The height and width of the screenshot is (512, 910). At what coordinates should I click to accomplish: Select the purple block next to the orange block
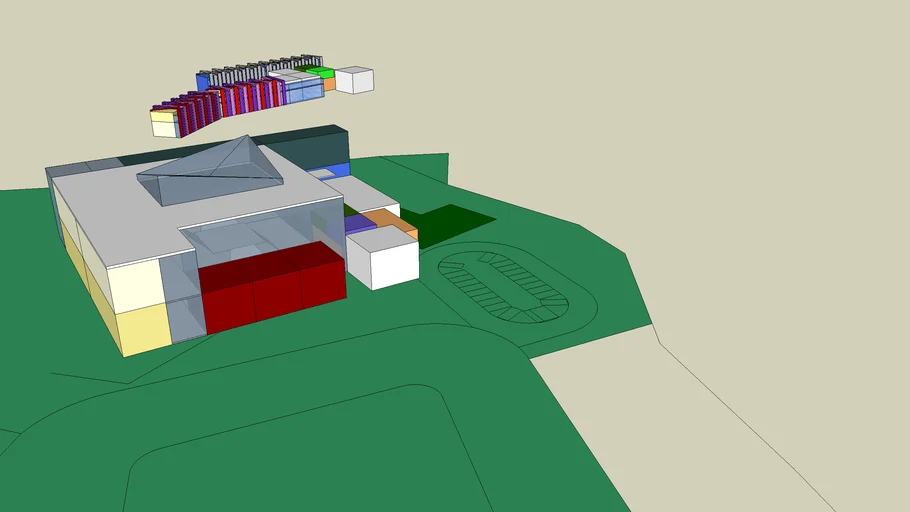click(360, 224)
